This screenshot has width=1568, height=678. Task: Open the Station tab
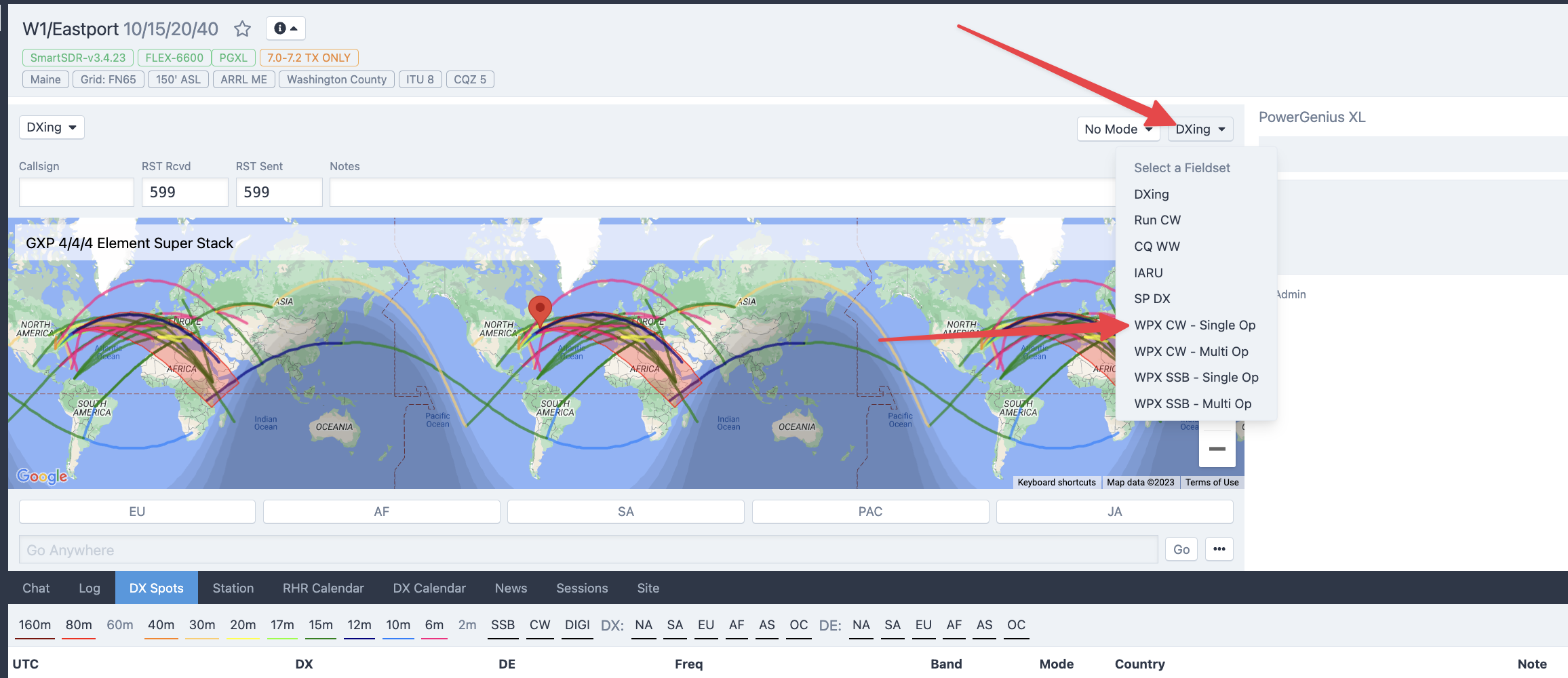pyautogui.click(x=233, y=588)
